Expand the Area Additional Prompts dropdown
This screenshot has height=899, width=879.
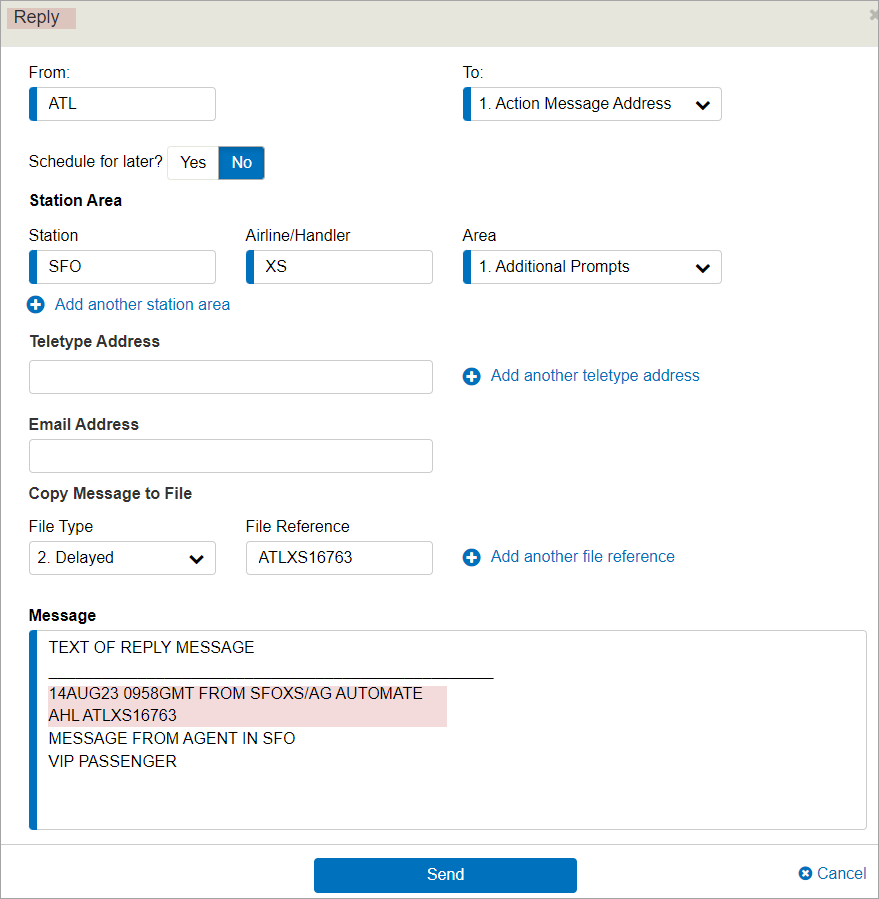point(592,267)
